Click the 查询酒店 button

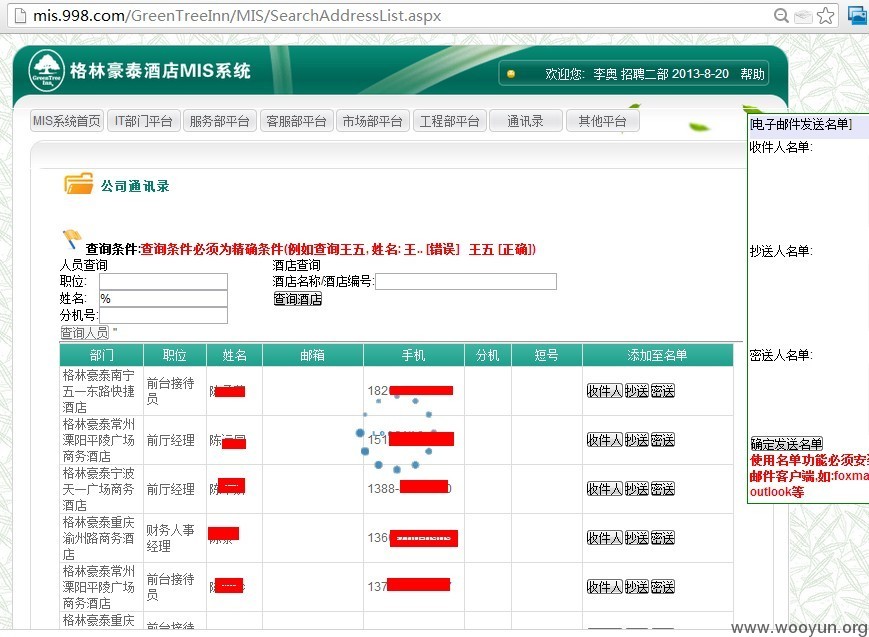298,299
